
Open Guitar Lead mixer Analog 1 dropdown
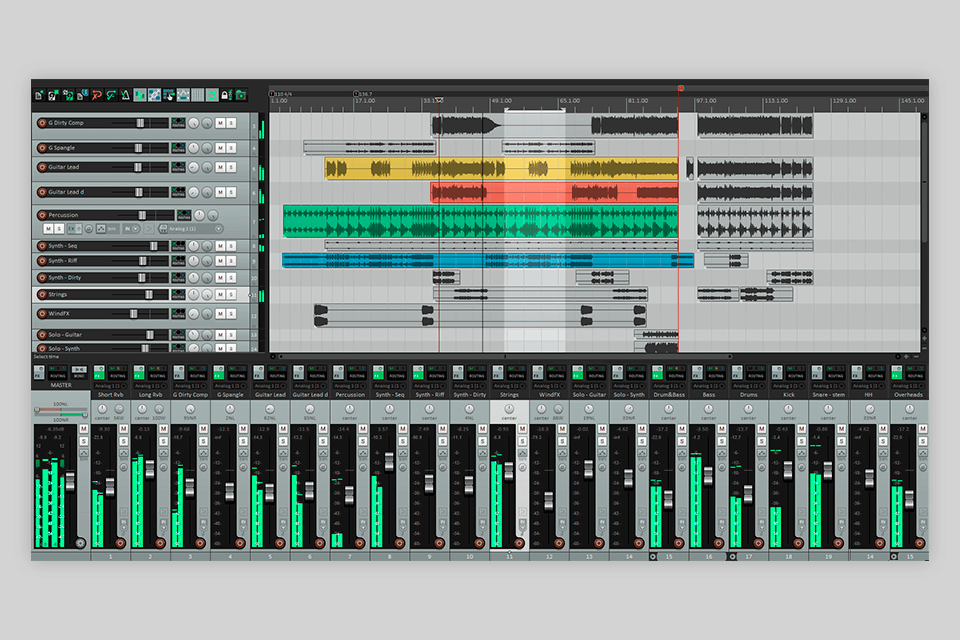click(x=270, y=386)
